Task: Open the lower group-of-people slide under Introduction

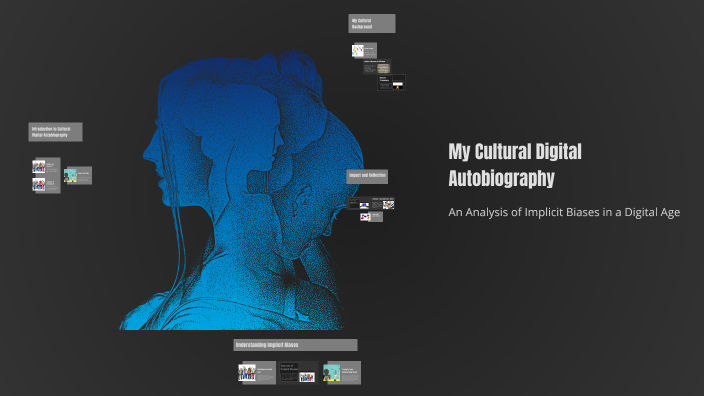Action: pos(46,185)
